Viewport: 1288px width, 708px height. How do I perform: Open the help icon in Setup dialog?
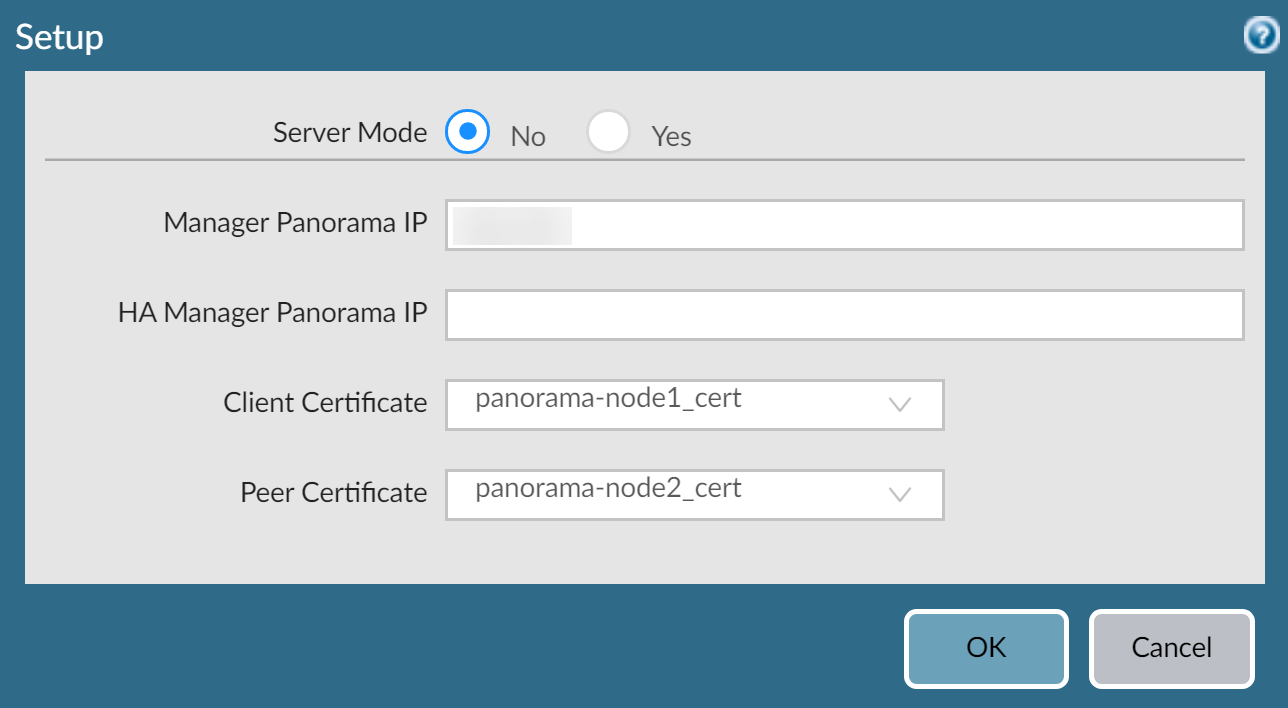tap(1260, 37)
